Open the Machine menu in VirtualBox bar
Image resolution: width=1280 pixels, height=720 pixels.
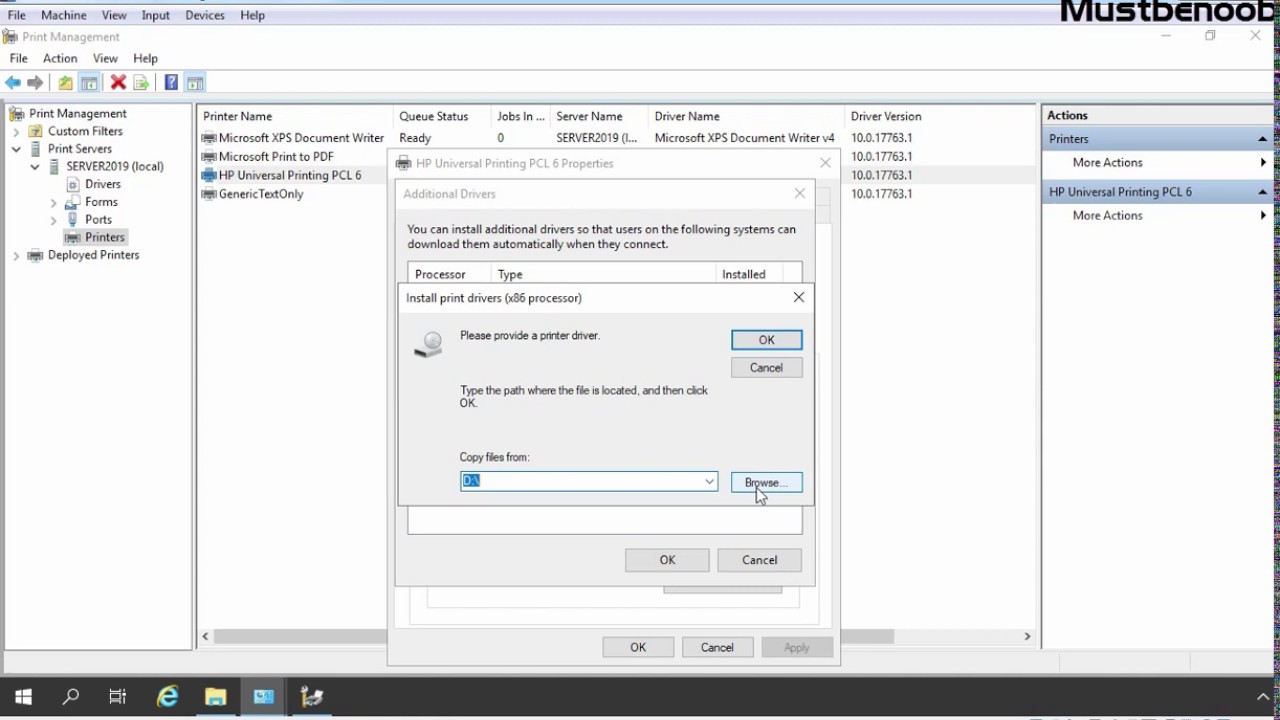[x=64, y=15]
